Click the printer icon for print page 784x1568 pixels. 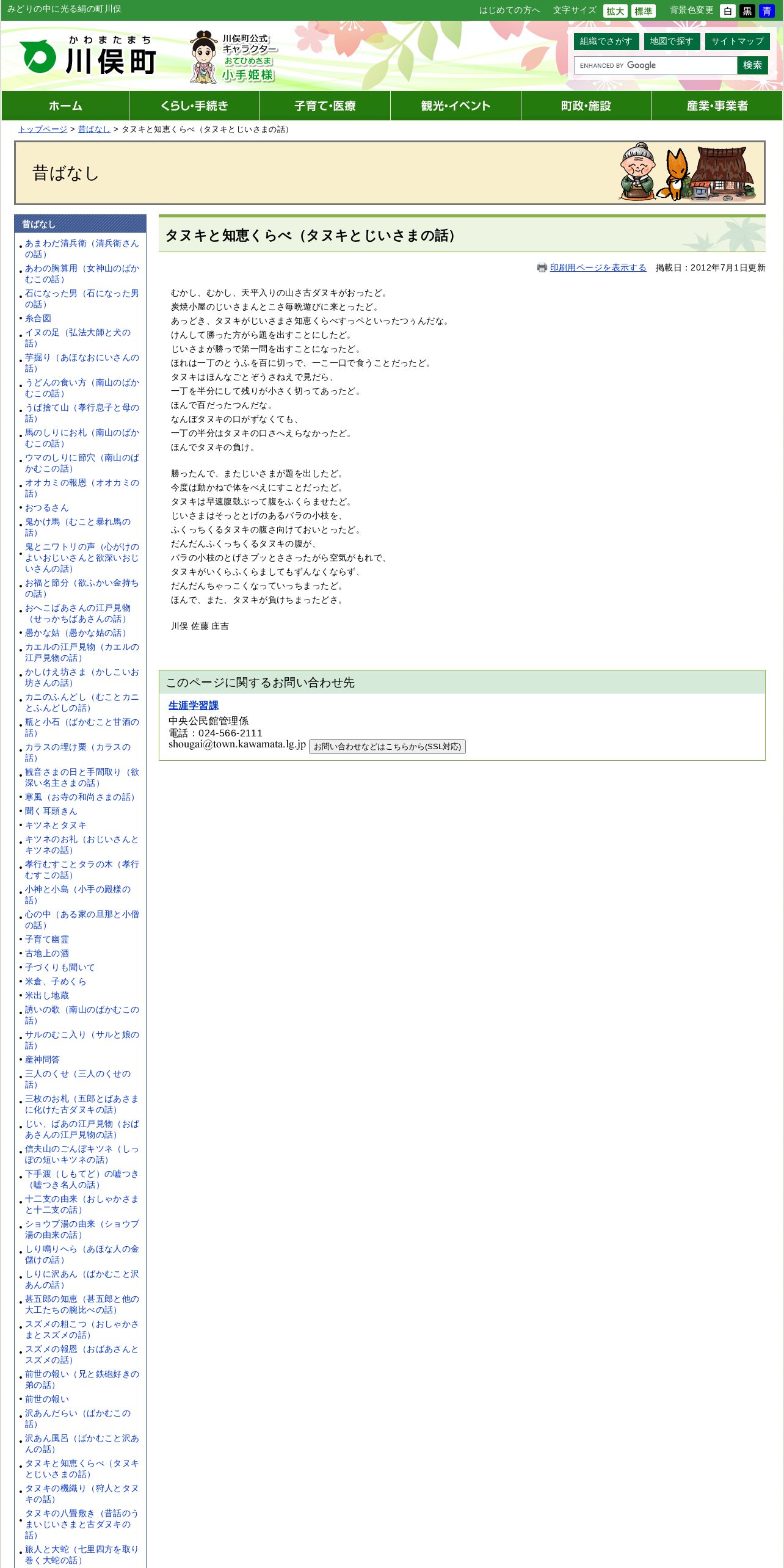point(542,267)
